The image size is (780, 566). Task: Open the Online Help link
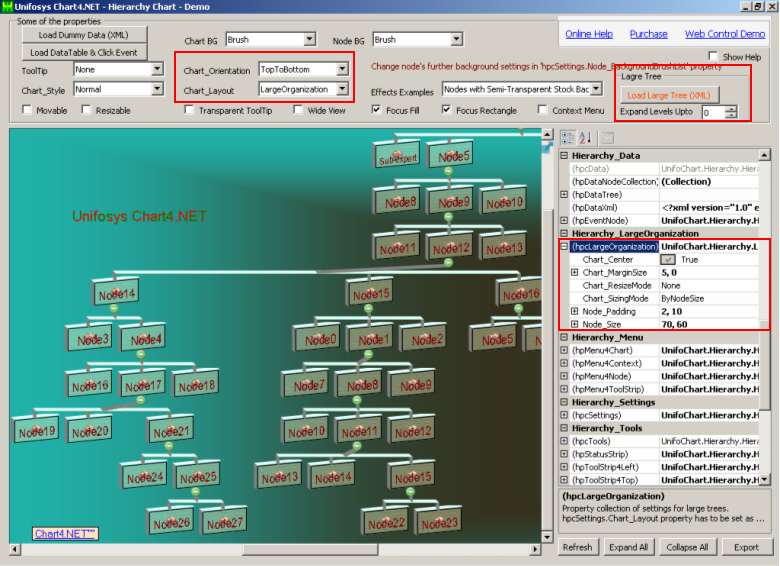click(589, 34)
